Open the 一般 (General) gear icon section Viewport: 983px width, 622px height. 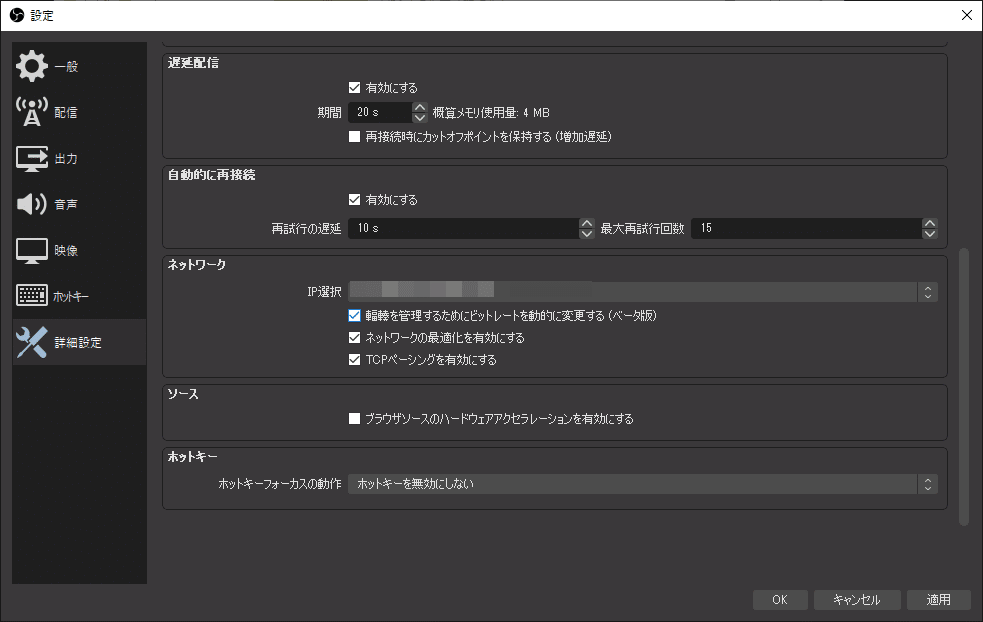[x=32, y=66]
